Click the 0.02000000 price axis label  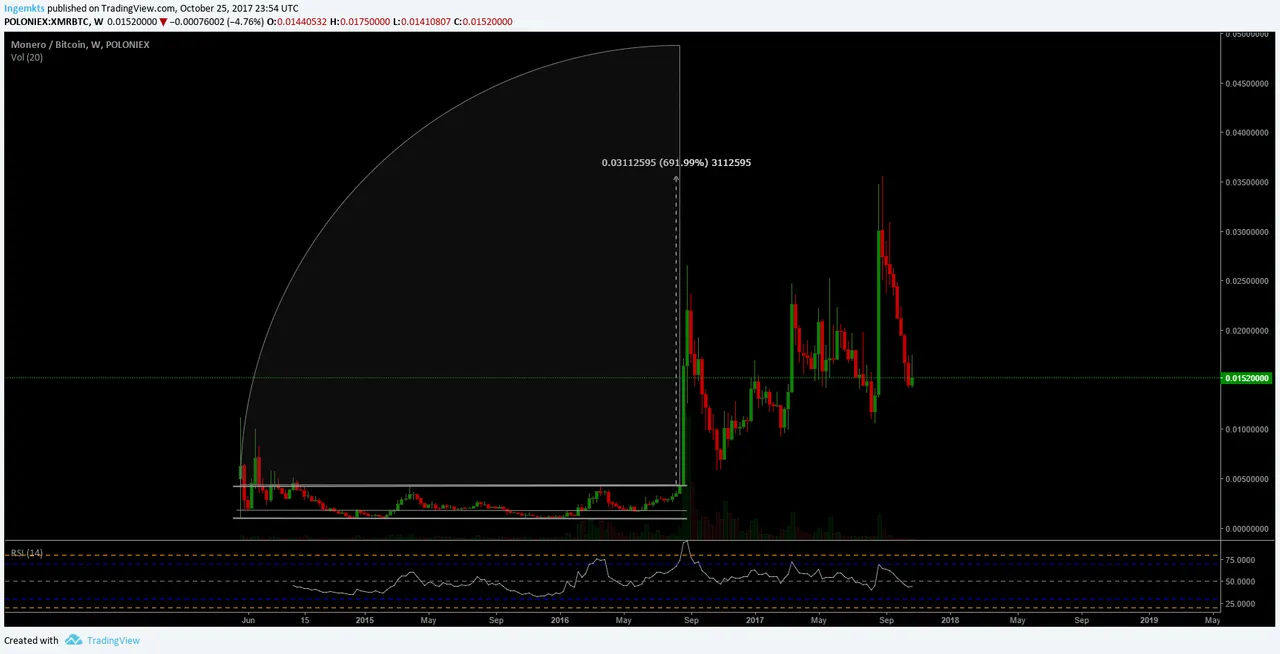click(x=1248, y=331)
